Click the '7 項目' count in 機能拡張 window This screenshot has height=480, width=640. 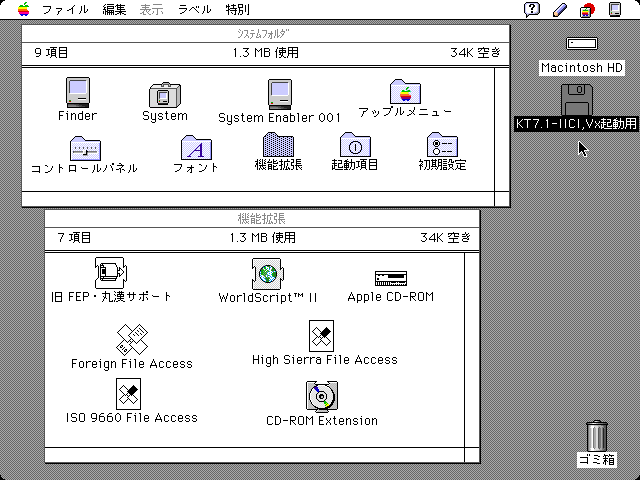[74, 238]
